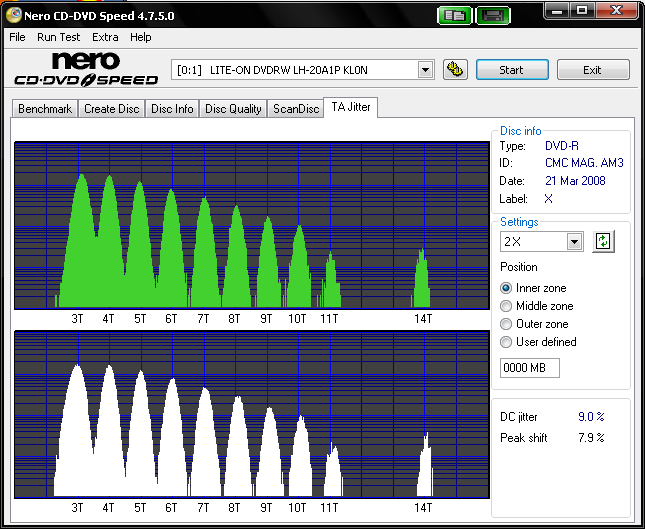The image size is (645, 529).
Task: Click the green refresh icon beside speed setting
Action: pyautogui.click(x=603, y=241)
